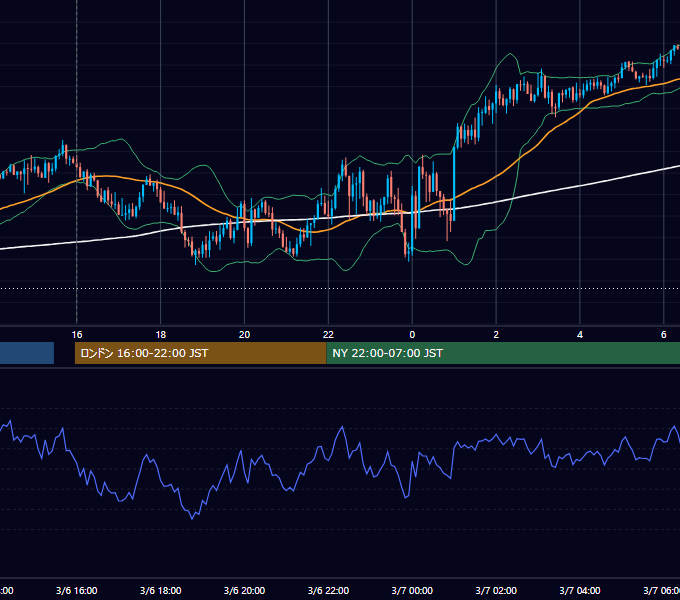Click the 4 hour label on price chart axis
The width and height of the screenshot is (680, 600).
coord(580,334)
